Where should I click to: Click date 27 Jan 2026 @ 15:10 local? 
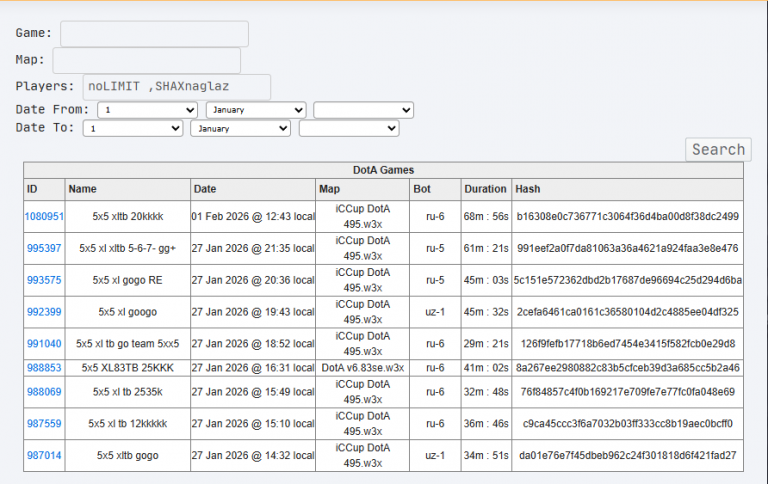click(253, 424)
